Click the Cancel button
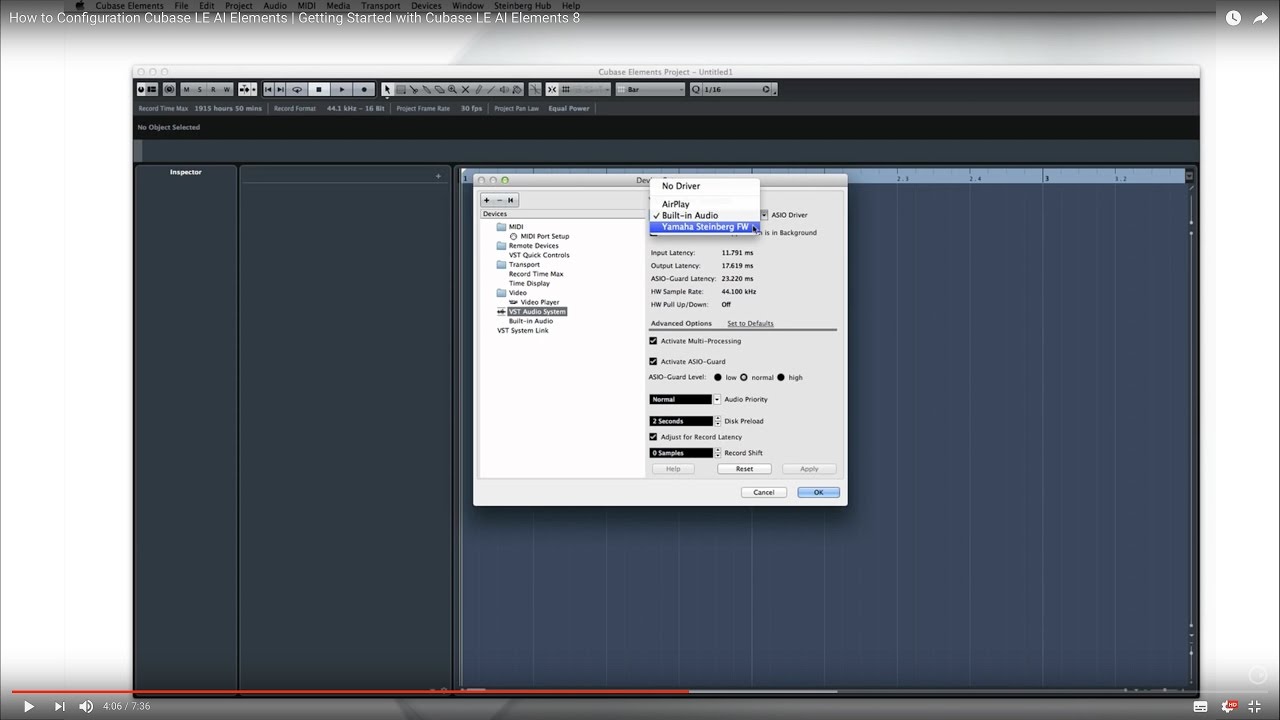This screenshot has height=720, width=1280. point(764,492)
